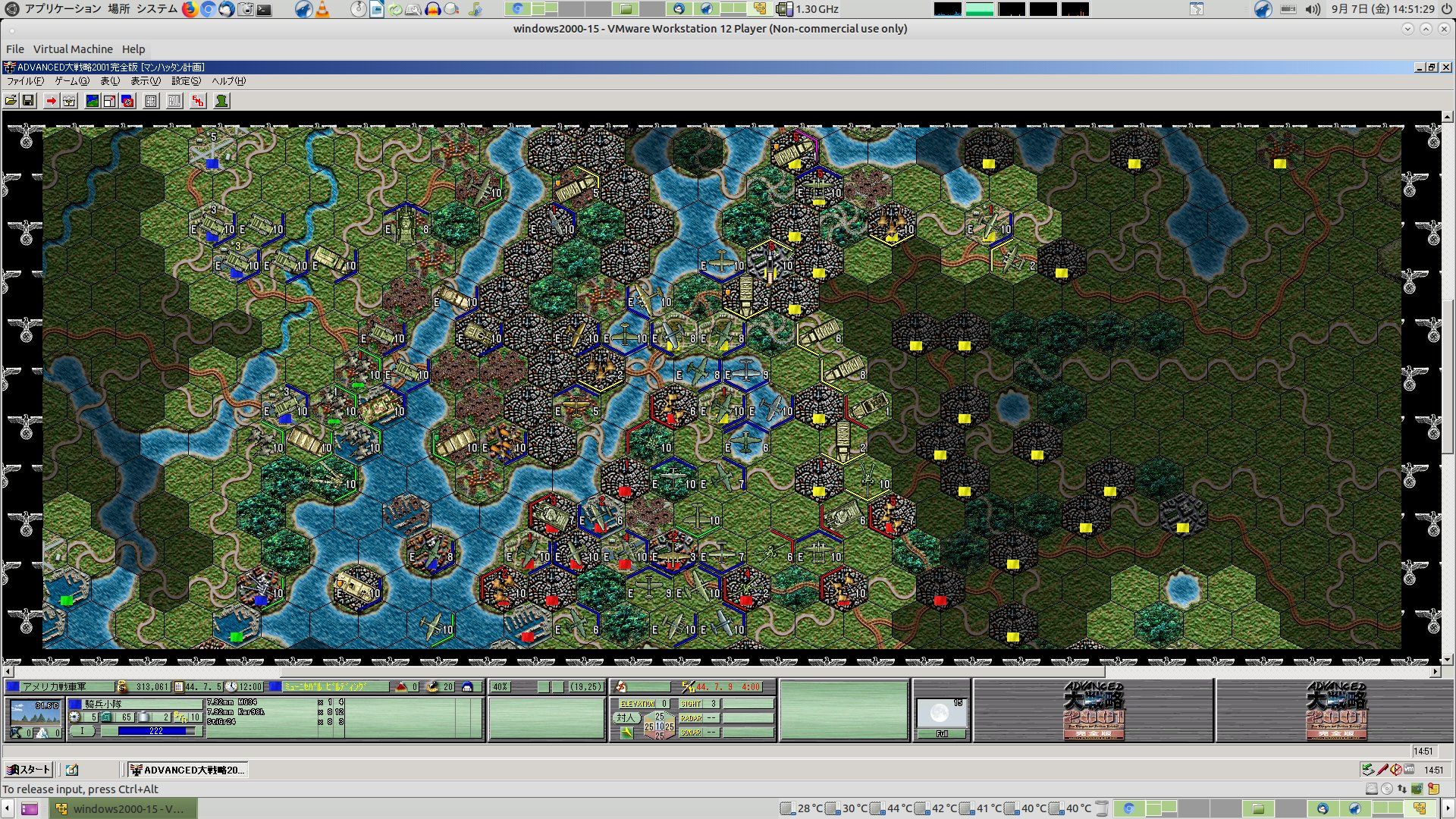
Task: Open the VMware Virtual Machine menu
Action: coord(73,49)
